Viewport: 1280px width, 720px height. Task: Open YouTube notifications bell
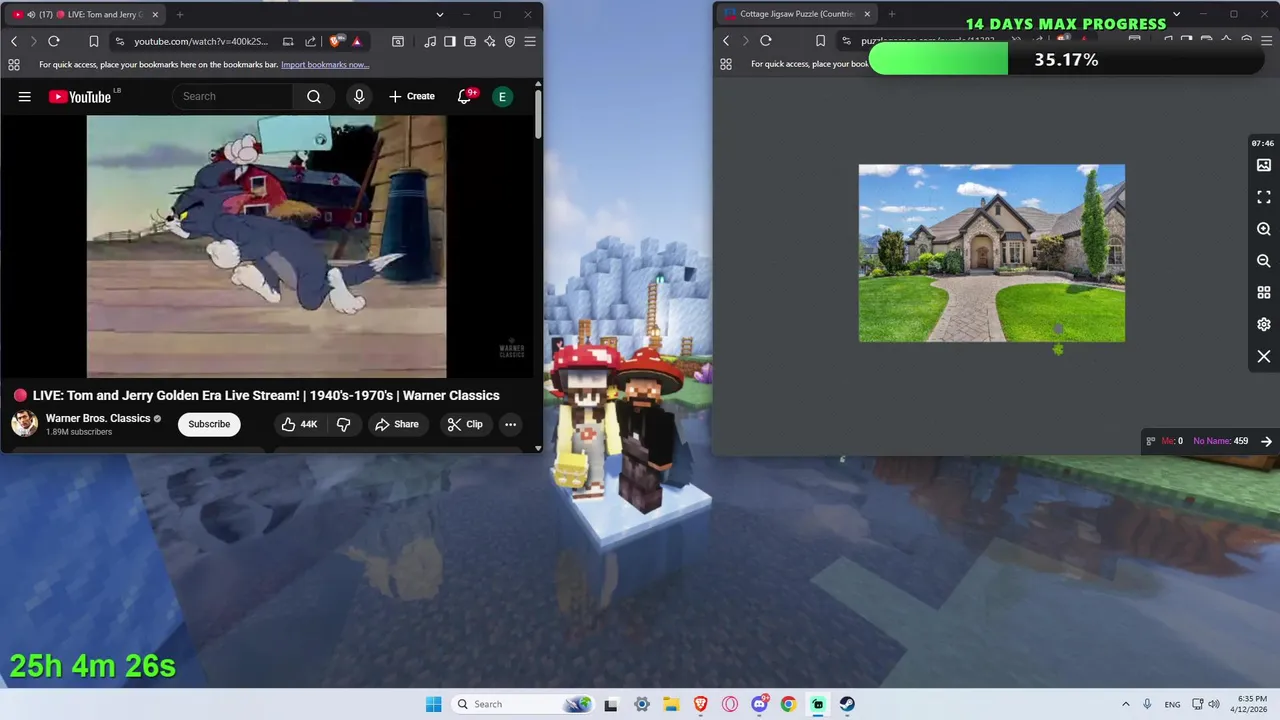coord(465,96)
